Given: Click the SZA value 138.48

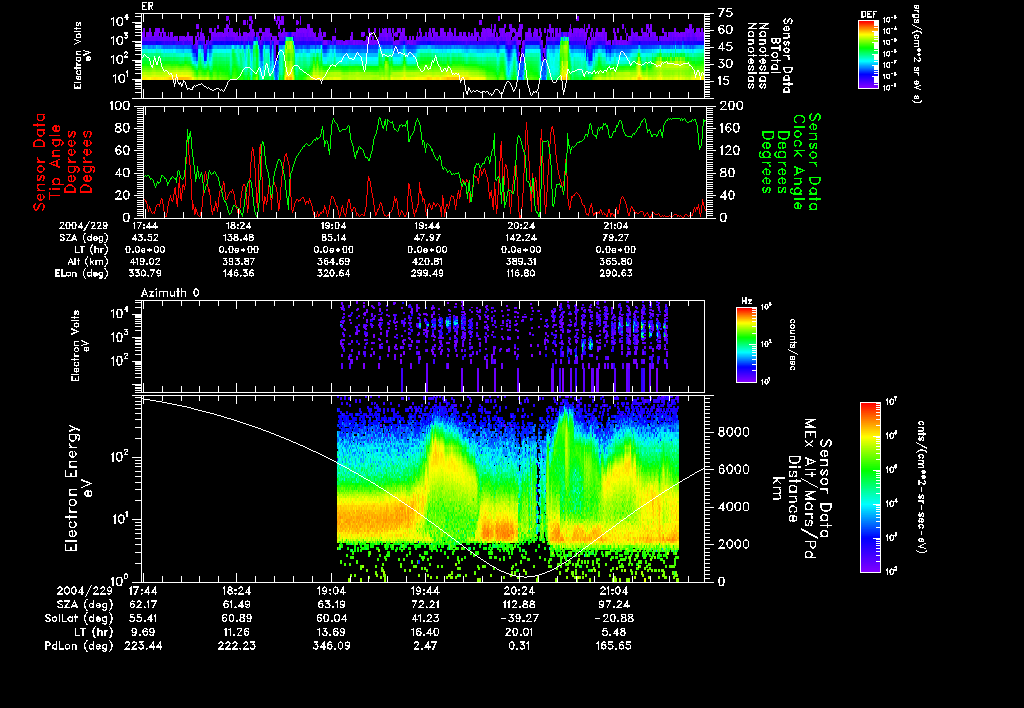Looking at the screenshot, I should tap(238, 238).
